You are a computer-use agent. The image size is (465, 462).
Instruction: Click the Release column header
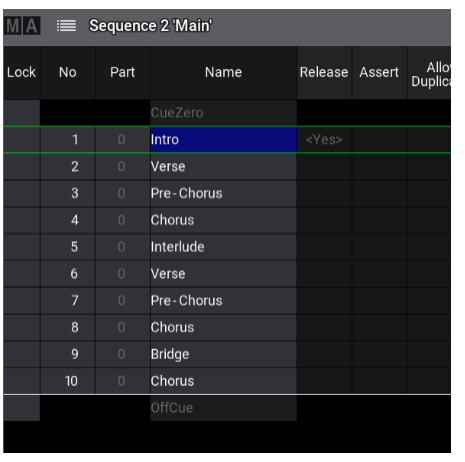point(324,72)
